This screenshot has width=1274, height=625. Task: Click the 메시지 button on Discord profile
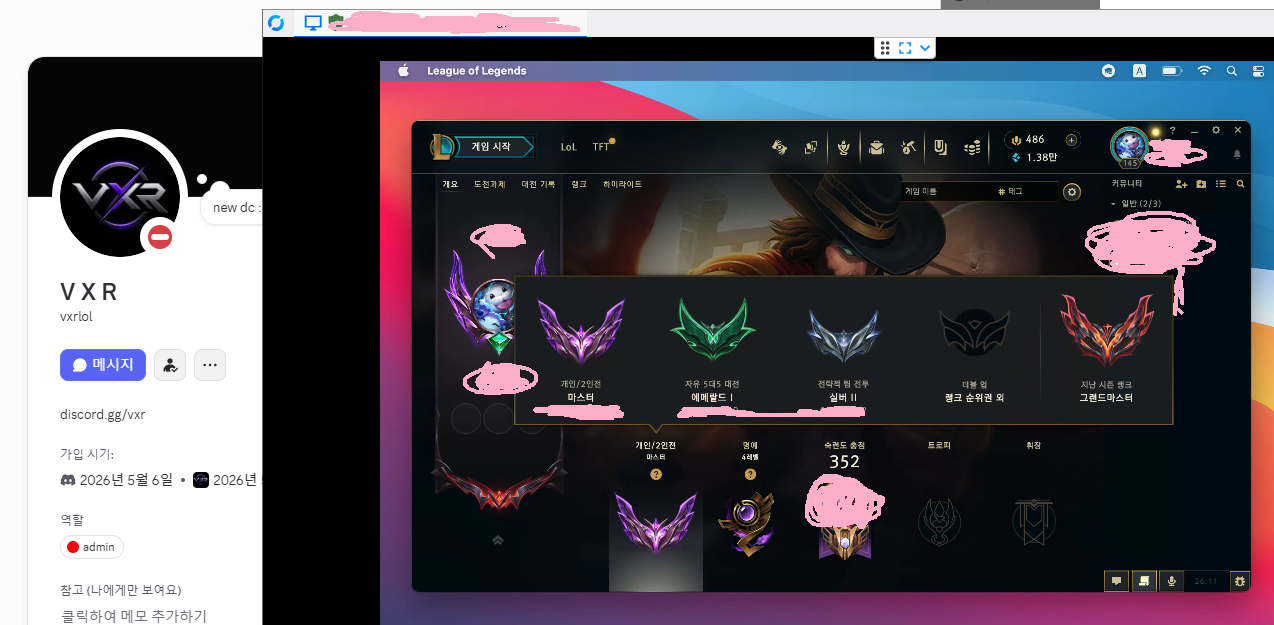pos(103,365)
